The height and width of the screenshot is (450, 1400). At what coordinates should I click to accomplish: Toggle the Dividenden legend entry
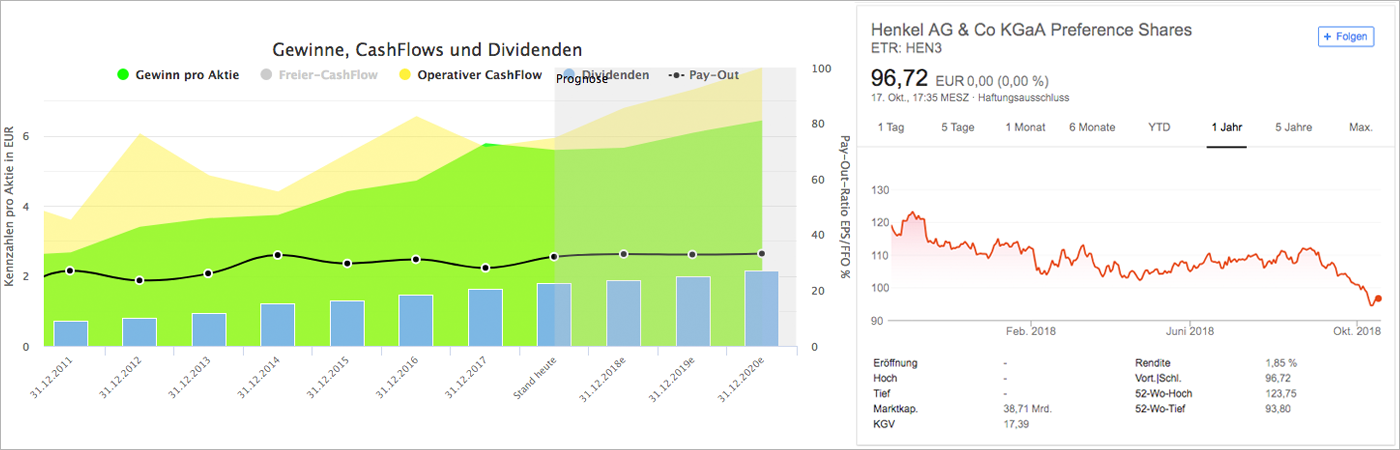(606, 75)
